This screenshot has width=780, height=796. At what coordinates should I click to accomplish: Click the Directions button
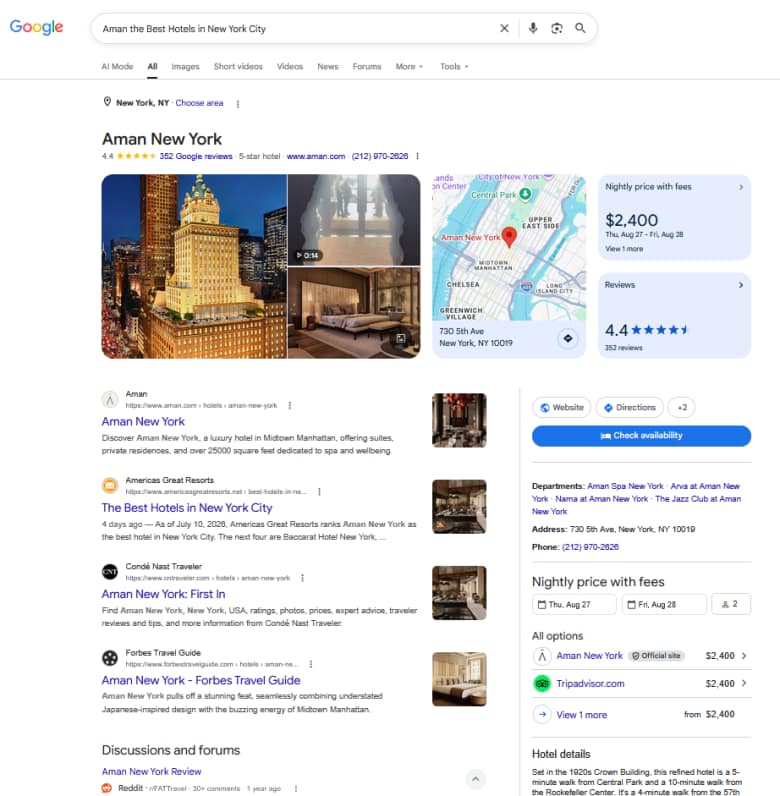630,408
